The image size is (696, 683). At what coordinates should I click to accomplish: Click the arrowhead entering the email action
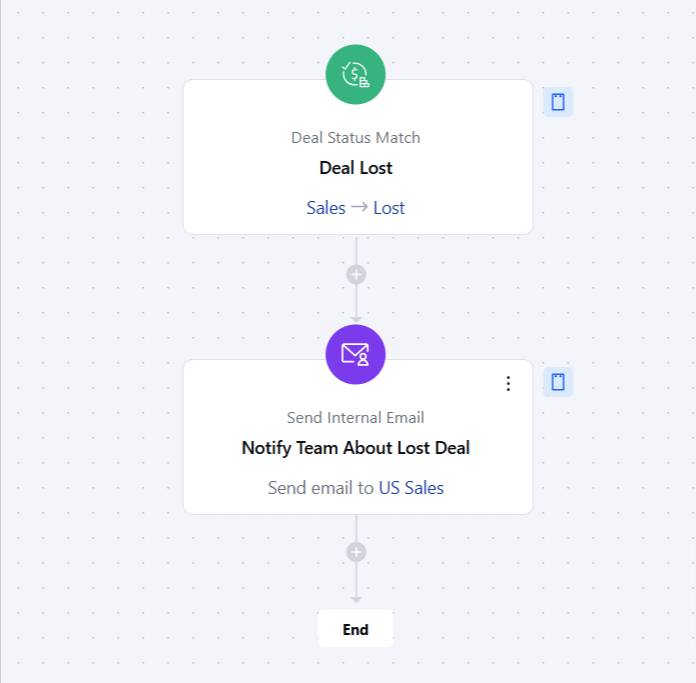[356, 320]
